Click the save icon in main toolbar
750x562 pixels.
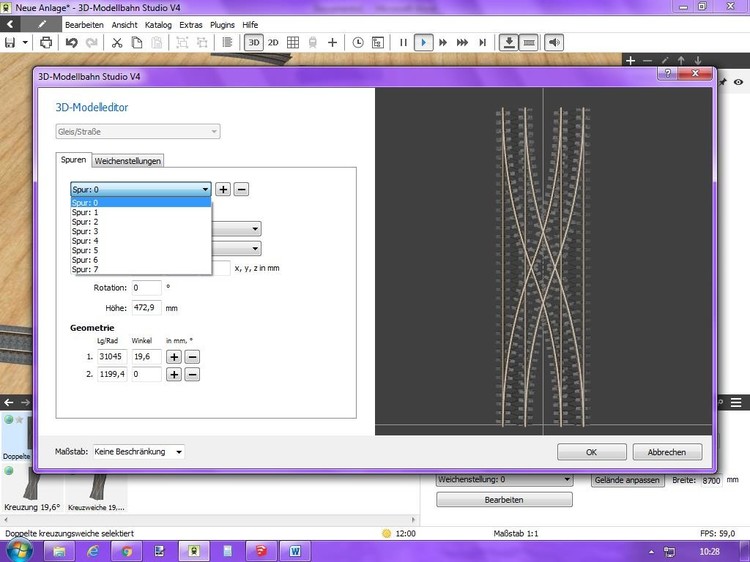(10, 43)
